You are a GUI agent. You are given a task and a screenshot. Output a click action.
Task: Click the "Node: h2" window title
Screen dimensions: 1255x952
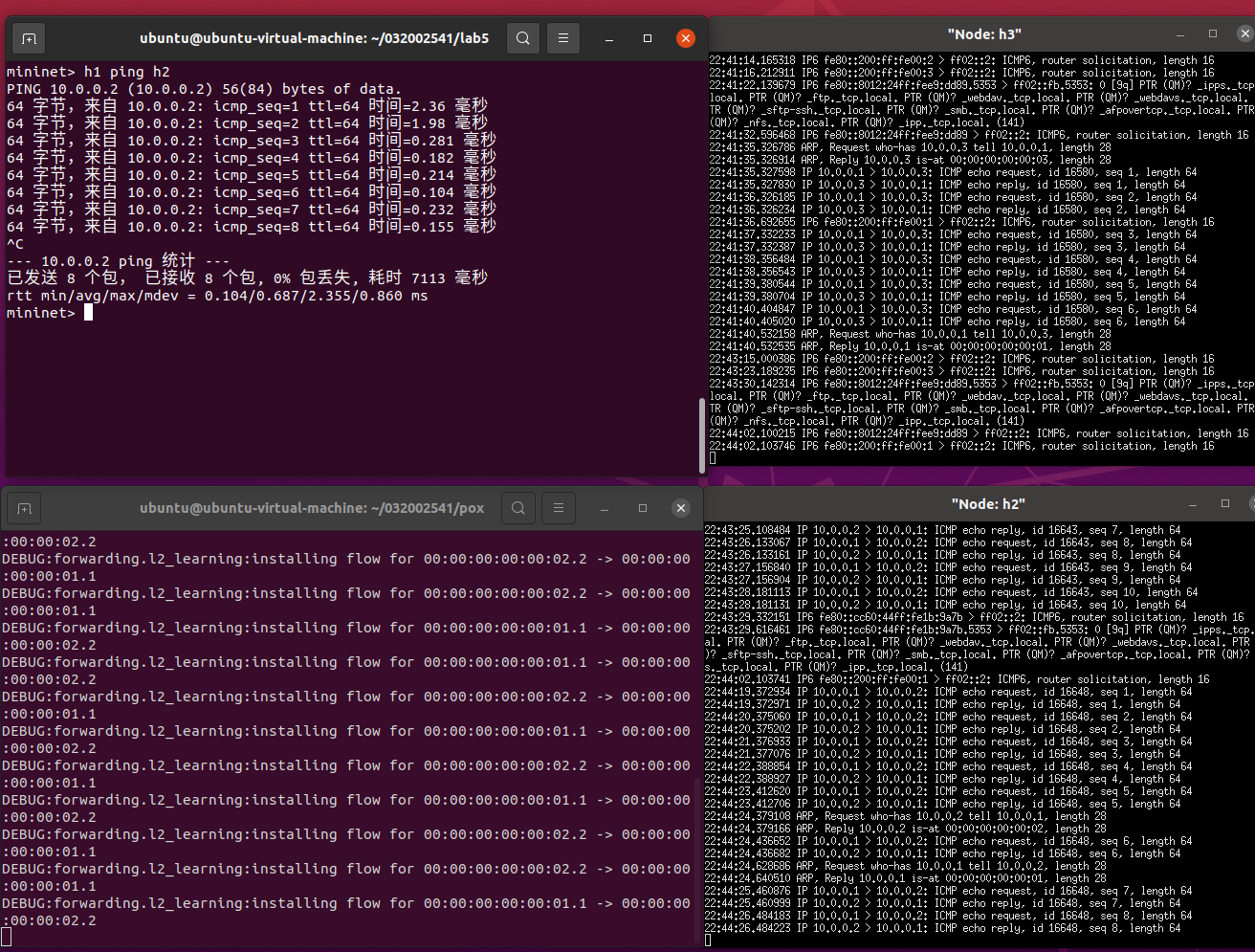tap(988, 503)
